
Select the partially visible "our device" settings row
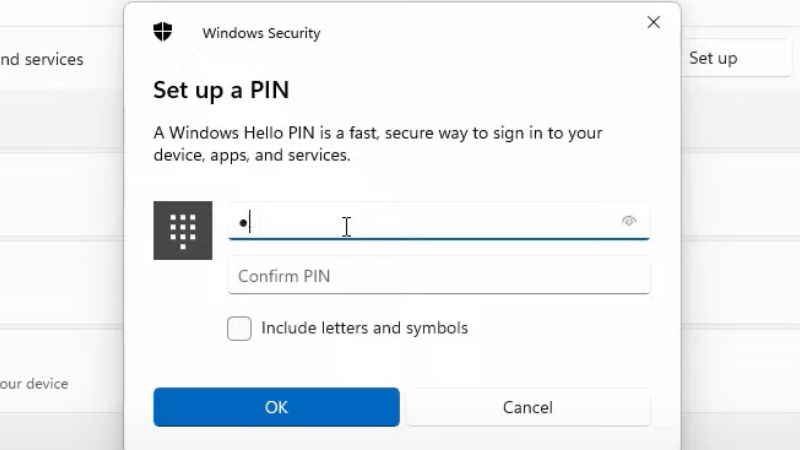tap(61, 384)
